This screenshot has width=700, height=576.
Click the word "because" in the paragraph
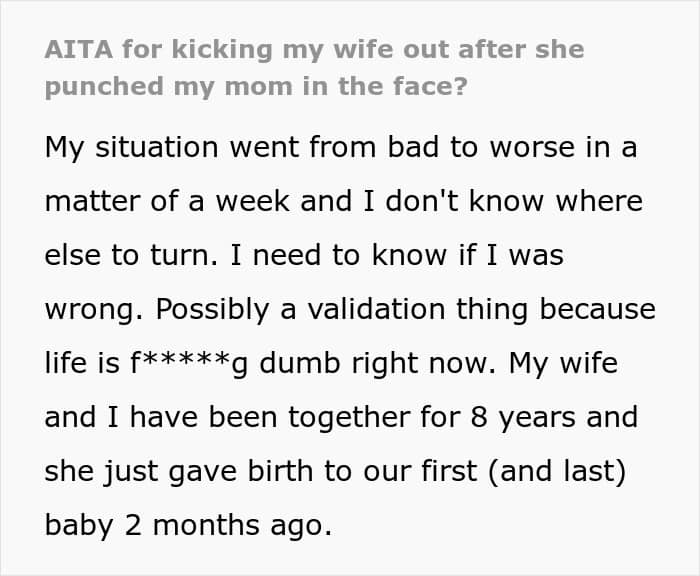pos(599,310)
